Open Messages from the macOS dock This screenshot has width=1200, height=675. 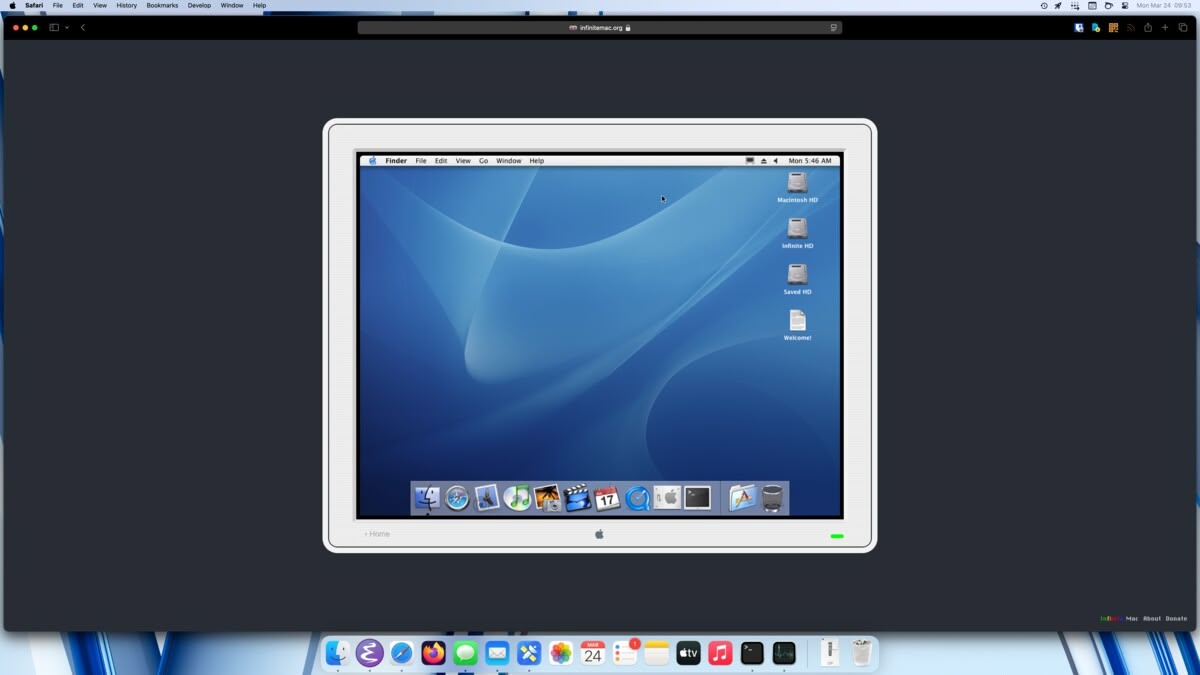coord(465,653)
